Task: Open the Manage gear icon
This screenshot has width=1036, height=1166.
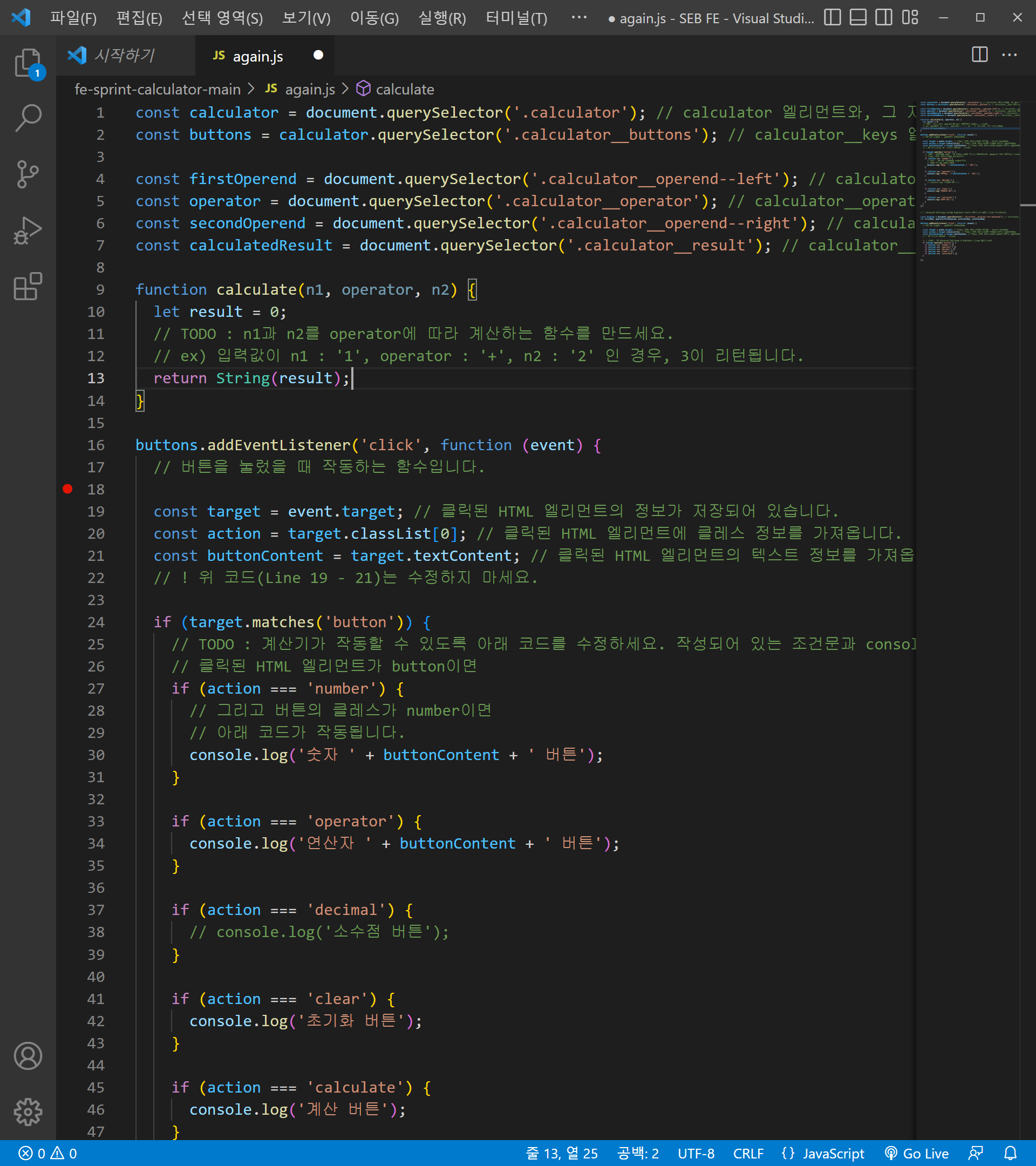Action: click(x=28, y=1112)
